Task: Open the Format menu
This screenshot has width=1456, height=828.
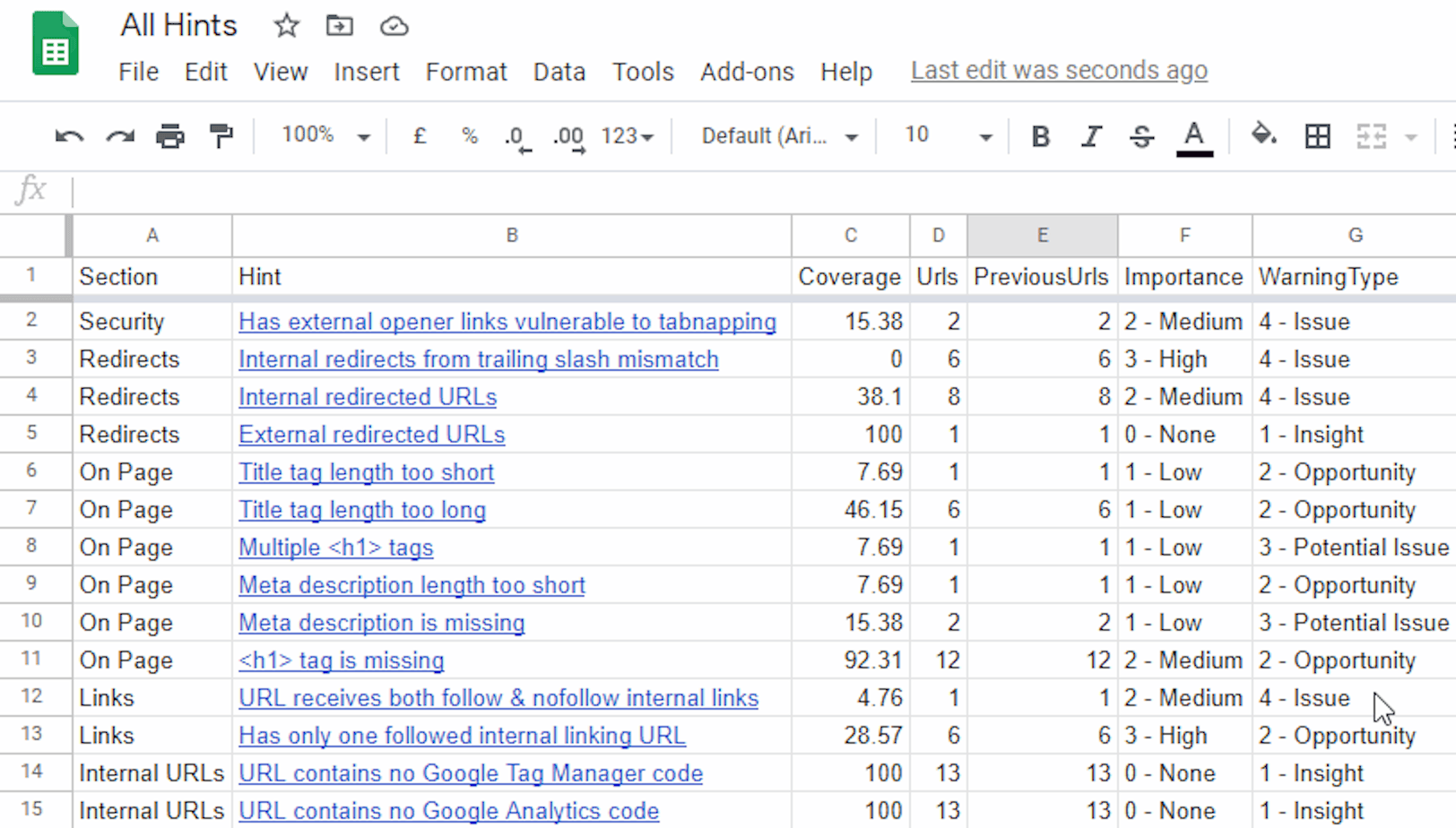Action: pyautogui.click(x=465, y=72)
